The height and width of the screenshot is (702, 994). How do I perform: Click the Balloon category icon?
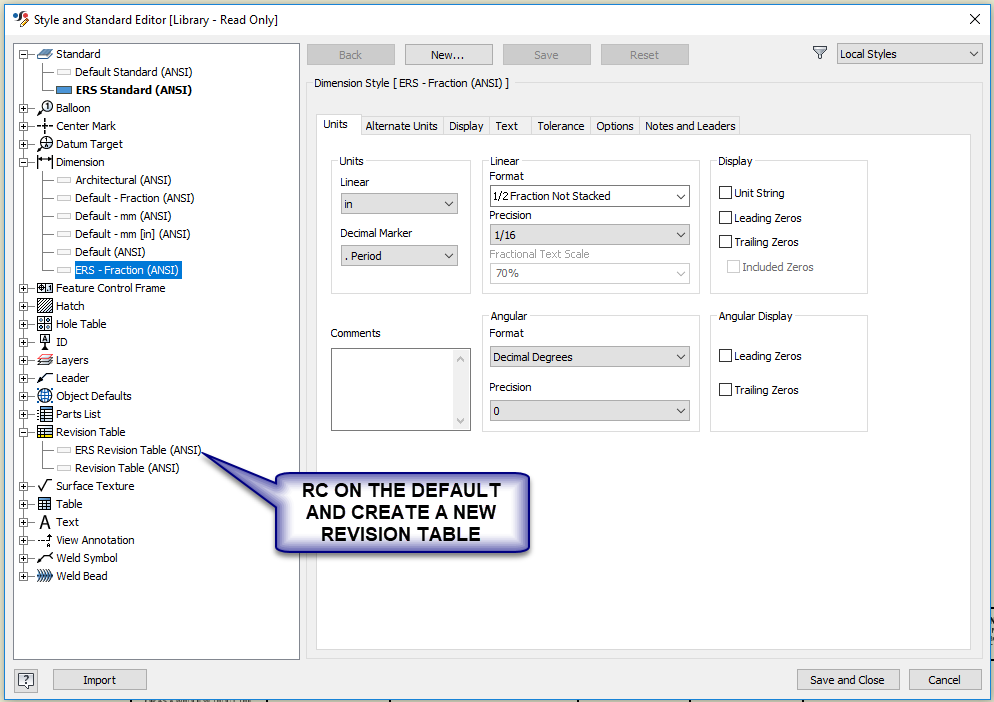[x=44, y=108]
